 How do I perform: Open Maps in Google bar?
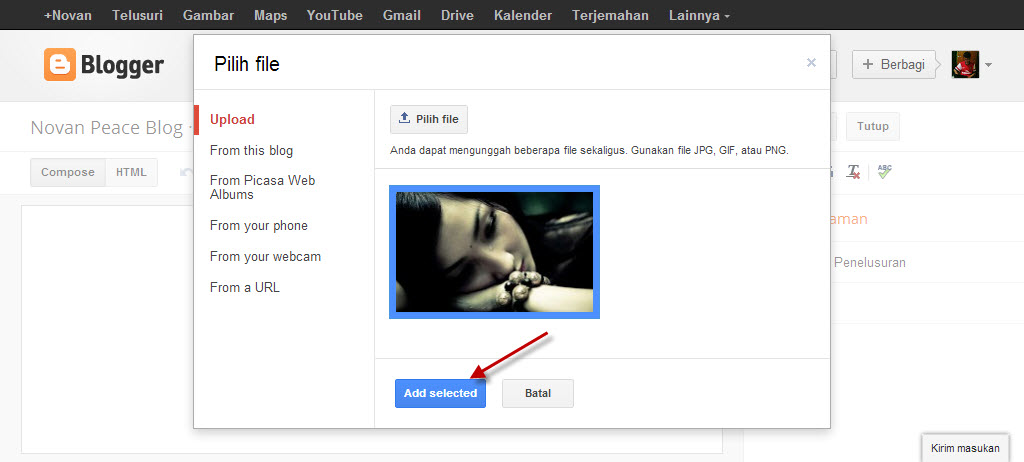270,15
